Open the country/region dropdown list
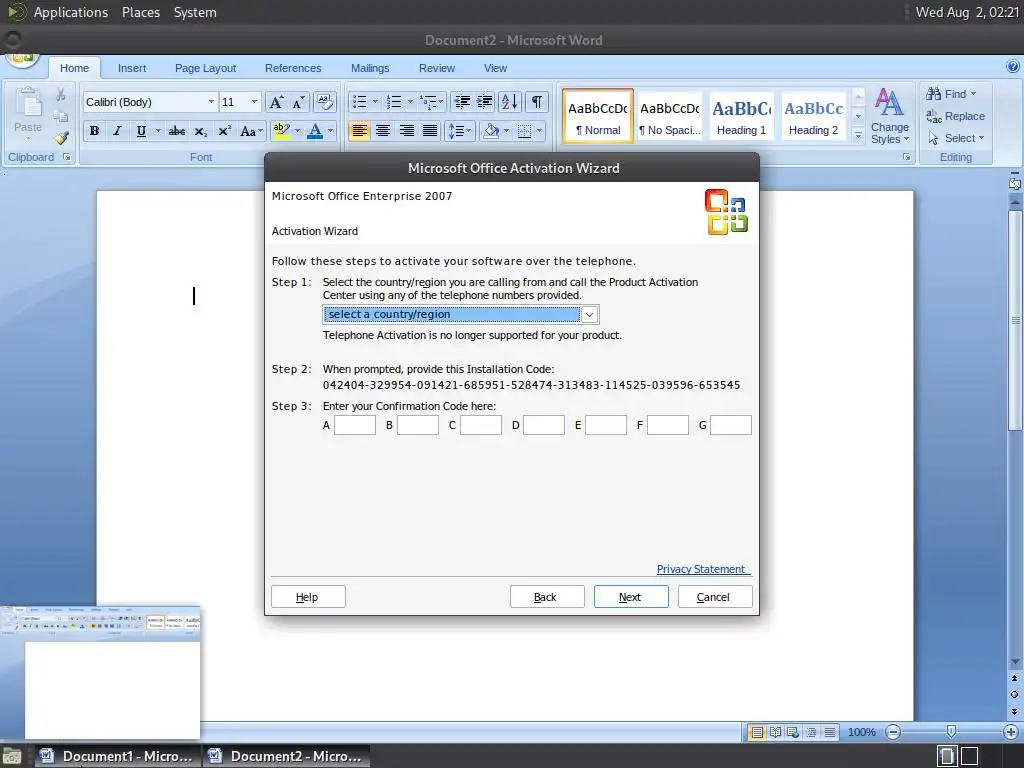Screen dimensions: 1024x768 pyautogui.click(x=589, y=315)
